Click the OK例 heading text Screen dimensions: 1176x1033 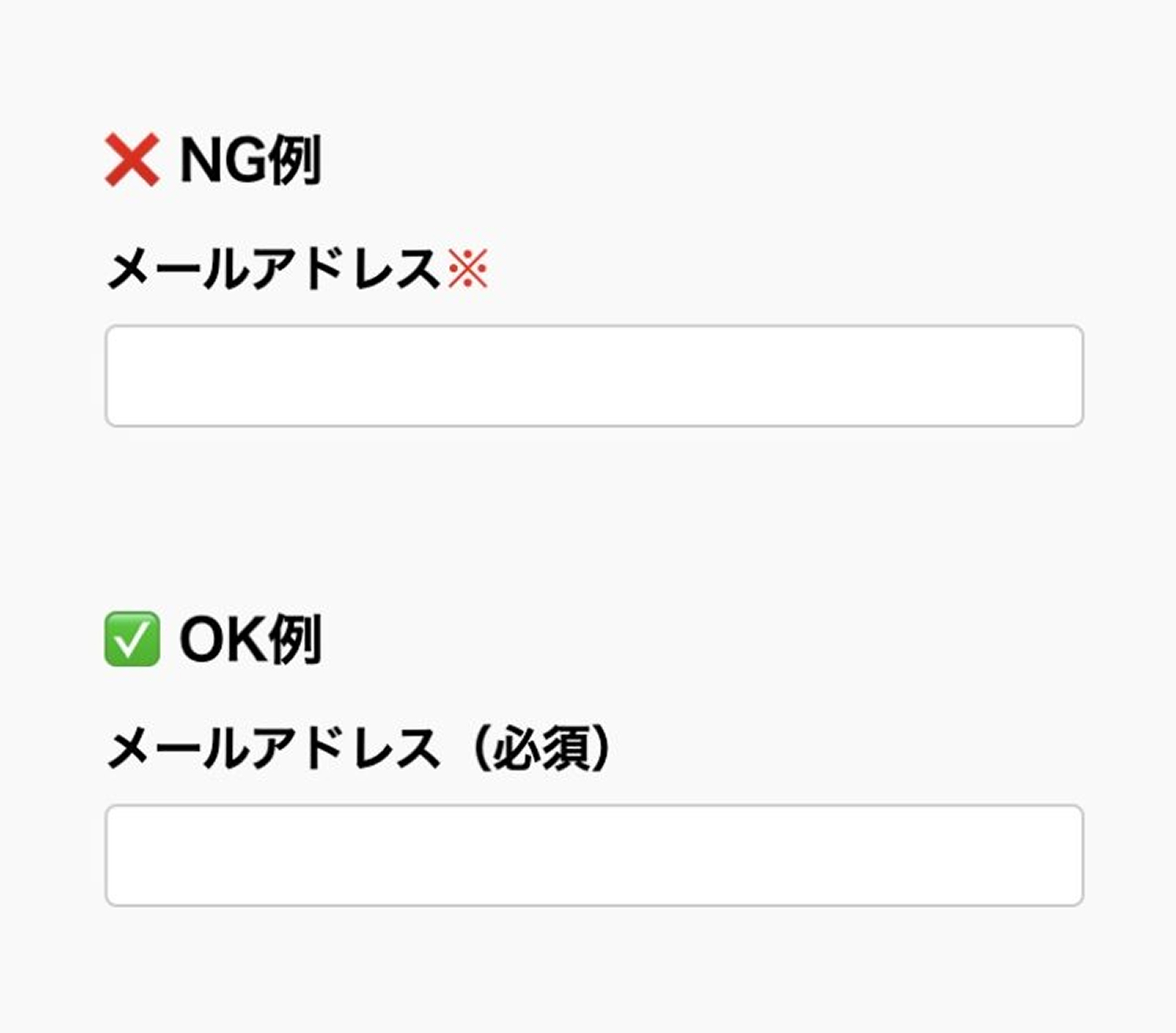pos(250,640)
